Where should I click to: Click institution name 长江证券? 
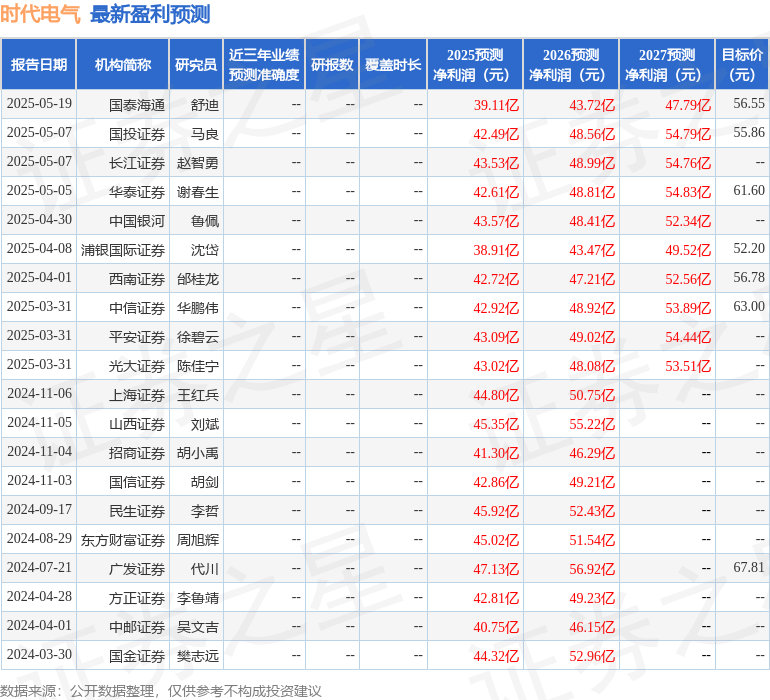click(137, 163)
